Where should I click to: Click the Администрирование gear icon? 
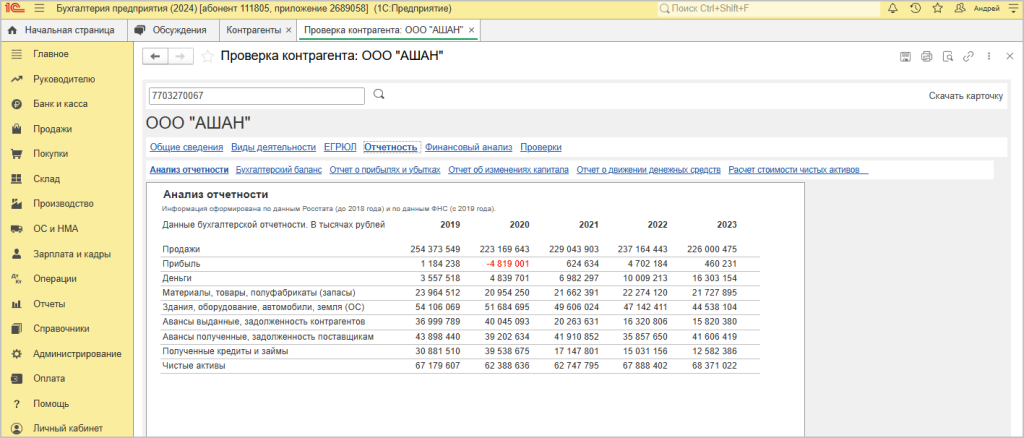point(17,354)
